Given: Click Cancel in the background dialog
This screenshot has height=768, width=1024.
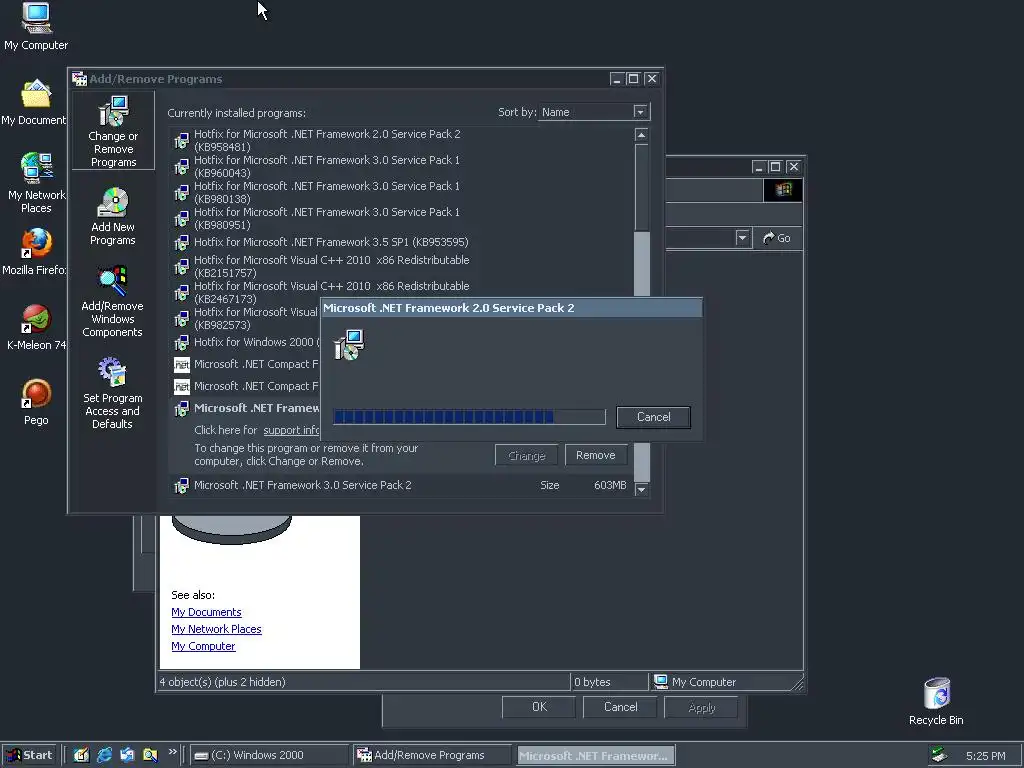Looking at the screenshot, I should point(620,707).
